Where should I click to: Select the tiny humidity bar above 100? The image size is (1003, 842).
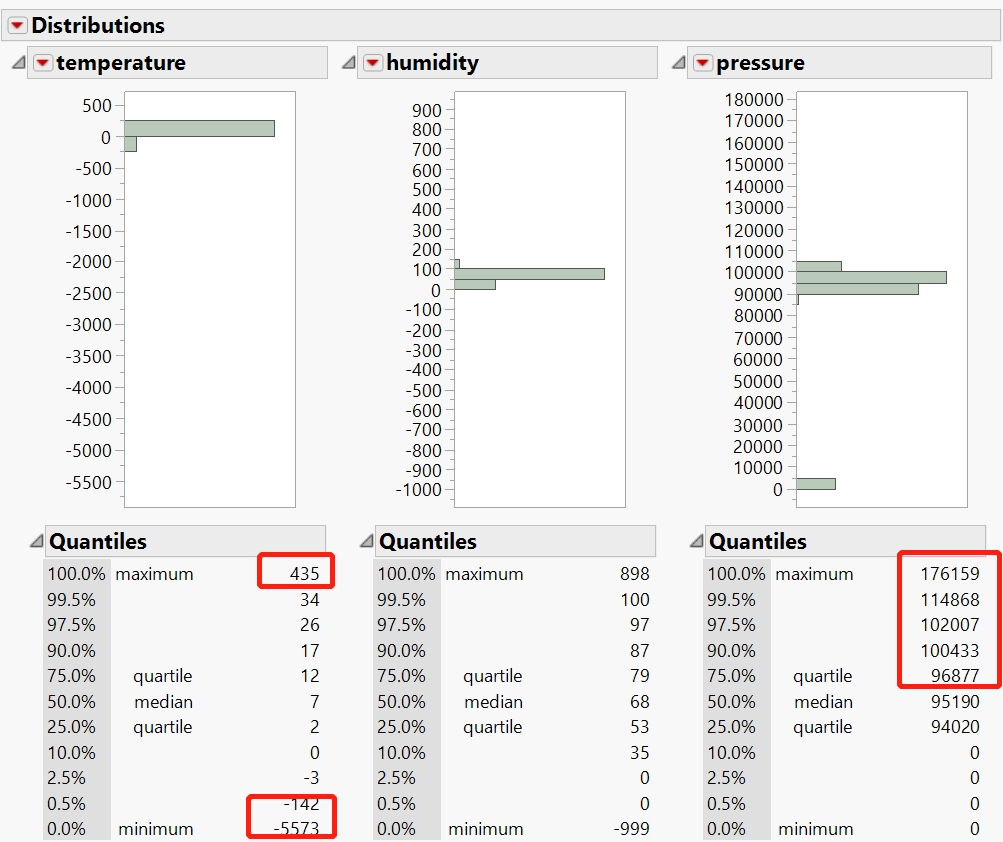[457, 264]
